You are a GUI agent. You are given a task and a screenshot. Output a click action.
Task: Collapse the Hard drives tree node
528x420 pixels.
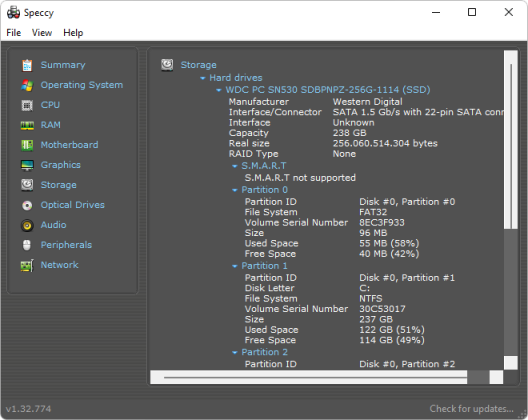[202, 78]
